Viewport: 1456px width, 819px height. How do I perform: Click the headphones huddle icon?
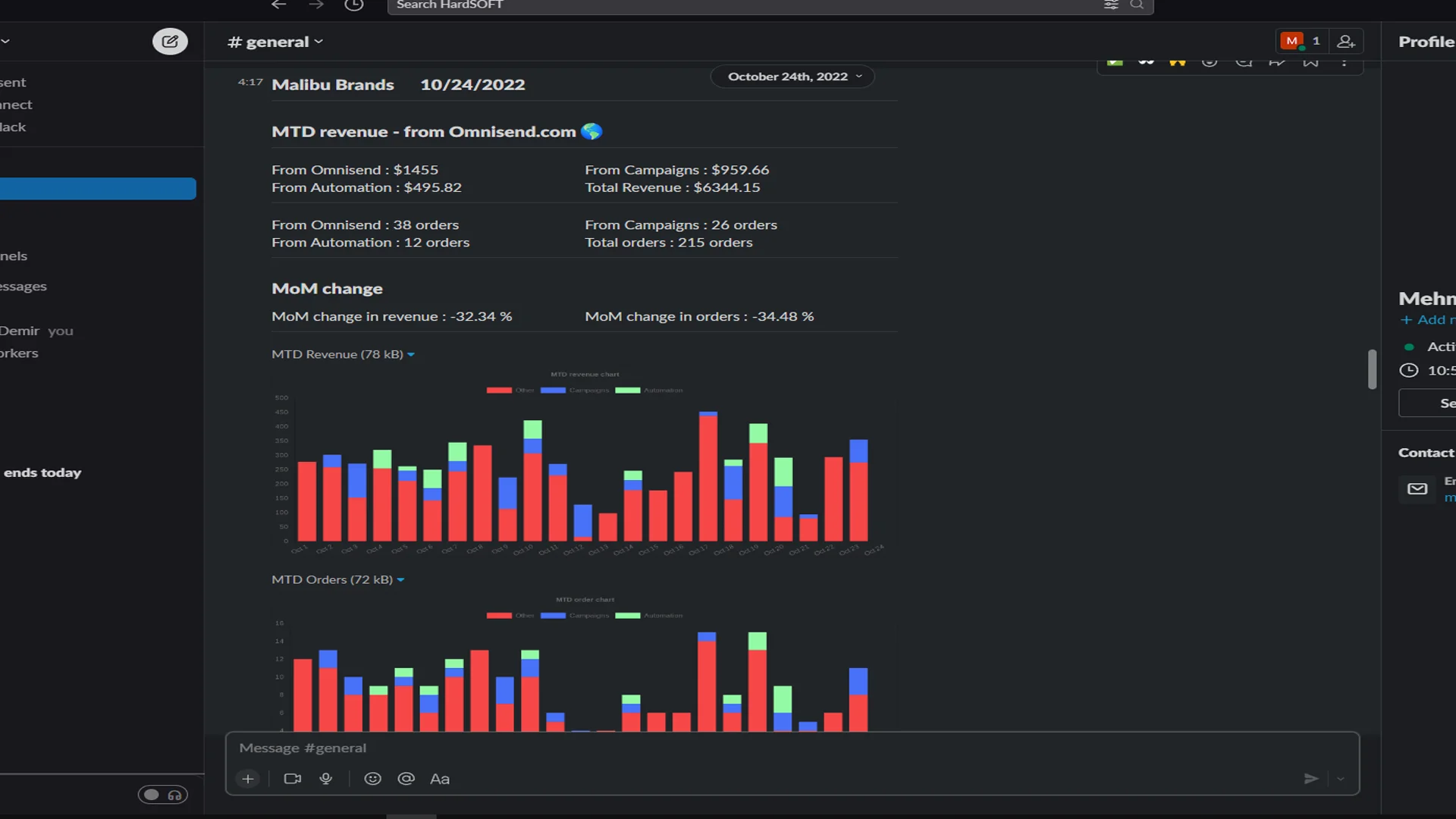(175, 795)
